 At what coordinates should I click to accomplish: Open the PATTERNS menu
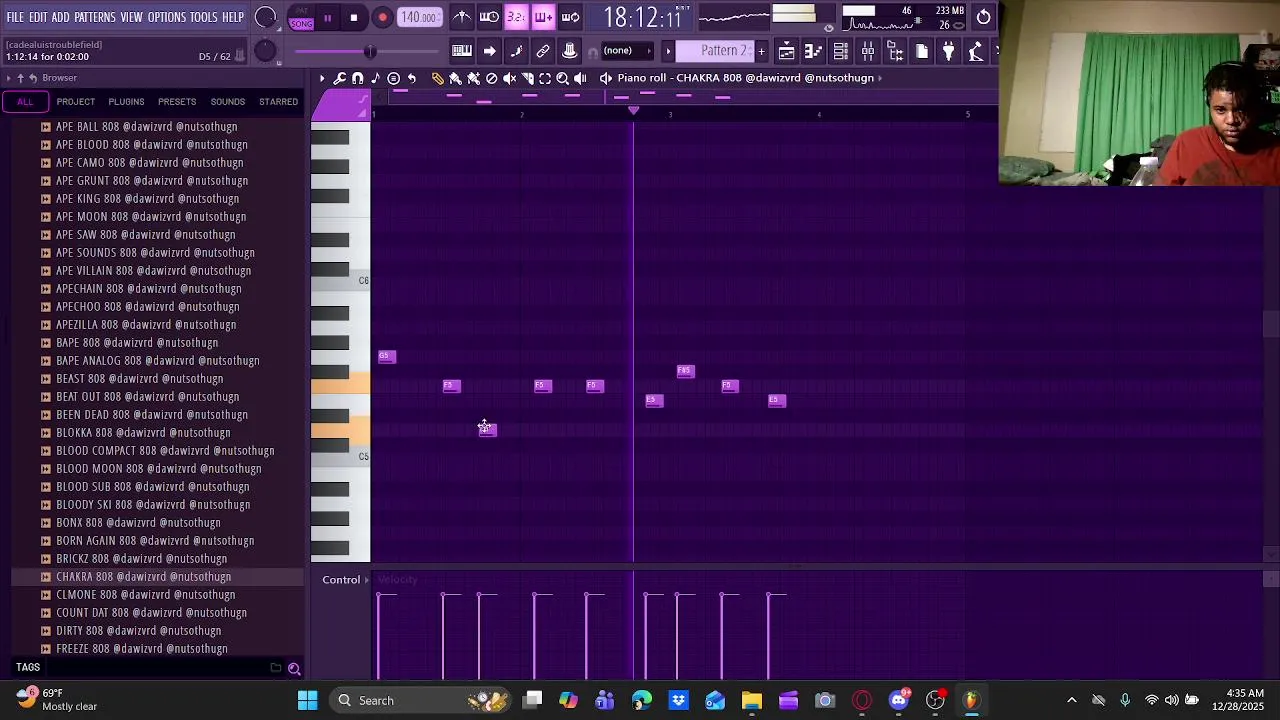tap(95, 17)
